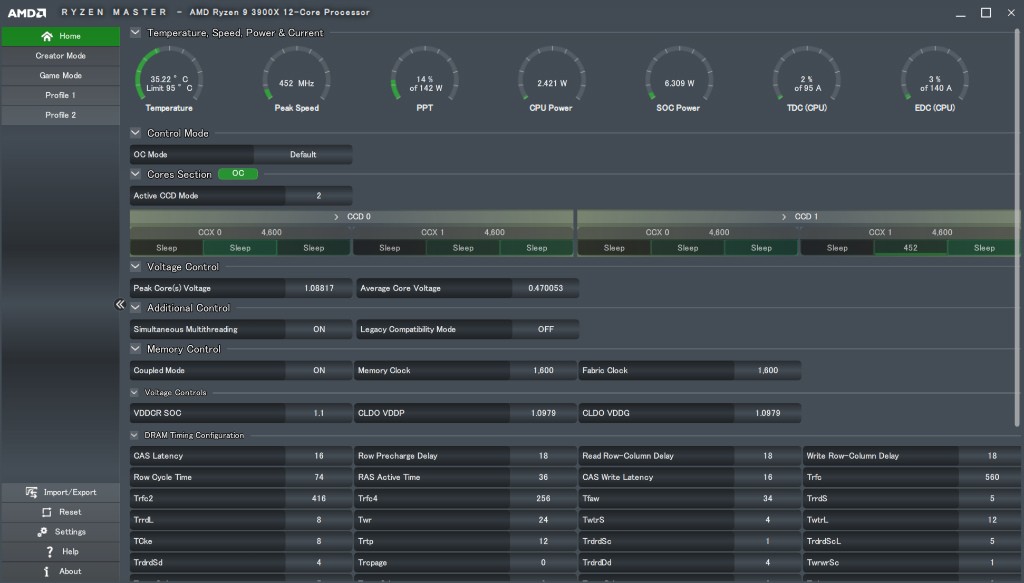Switch to Creator Mode
Screen dimensions: 1024x583
[60, 56]
